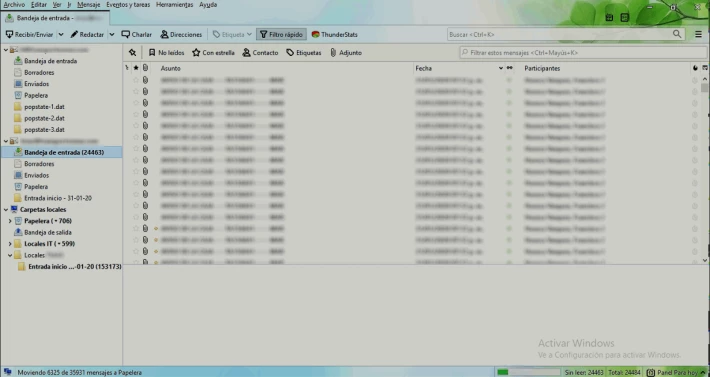710x377 pixels.
Task: Click the global search magnifier icon
Action: 677,34
